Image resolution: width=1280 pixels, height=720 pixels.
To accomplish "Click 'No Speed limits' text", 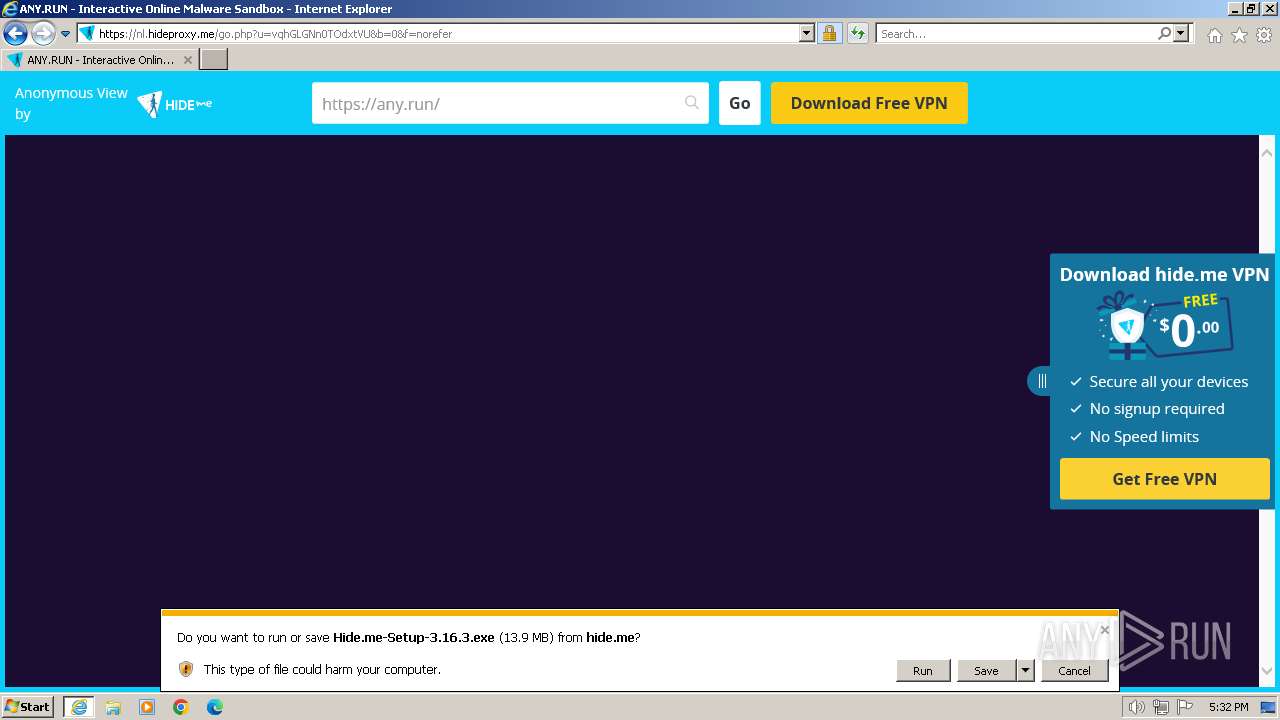I will 1144,437.
